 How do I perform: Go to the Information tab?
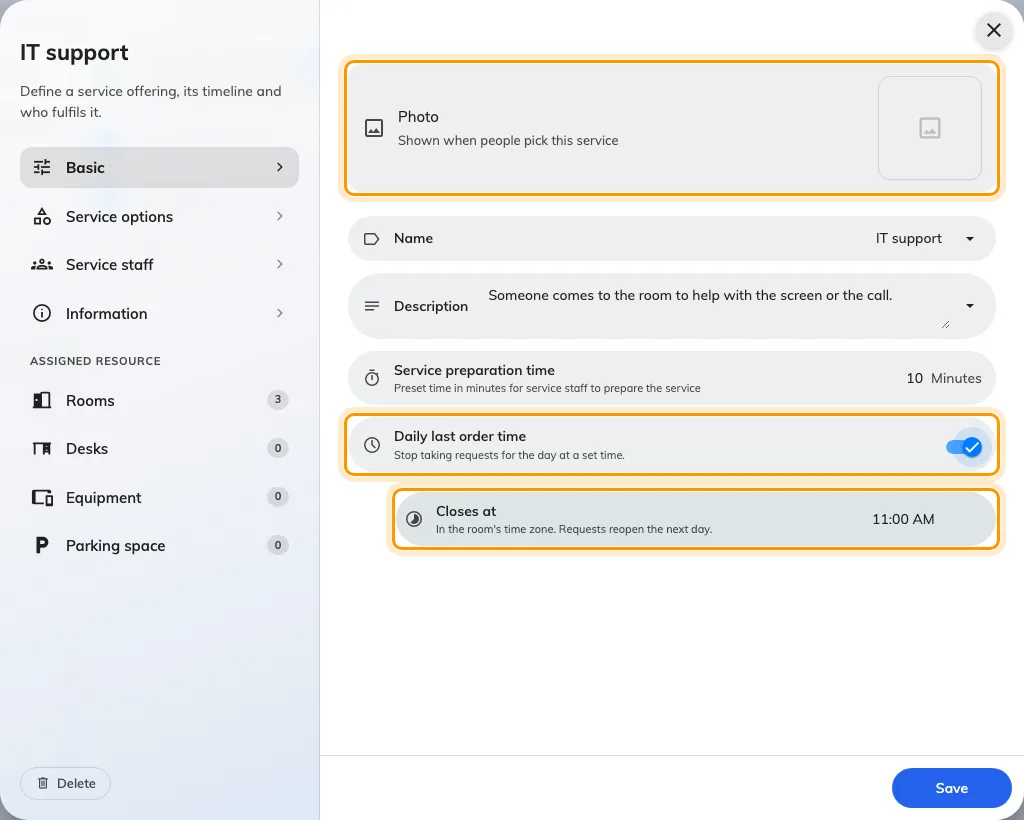(159, 313)
